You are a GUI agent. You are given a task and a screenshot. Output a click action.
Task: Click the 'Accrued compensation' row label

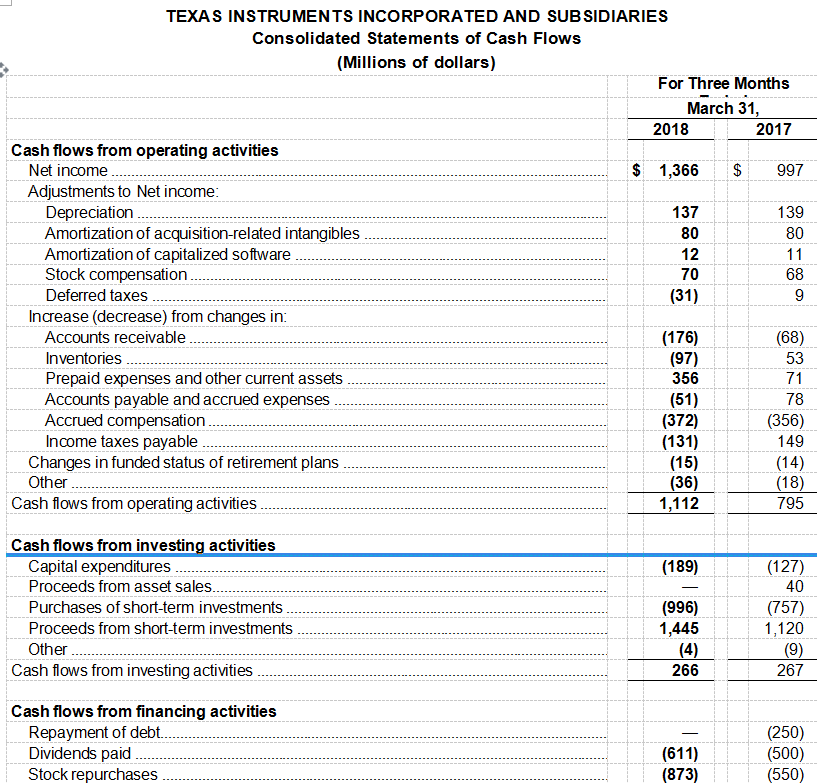coord(125,420)
